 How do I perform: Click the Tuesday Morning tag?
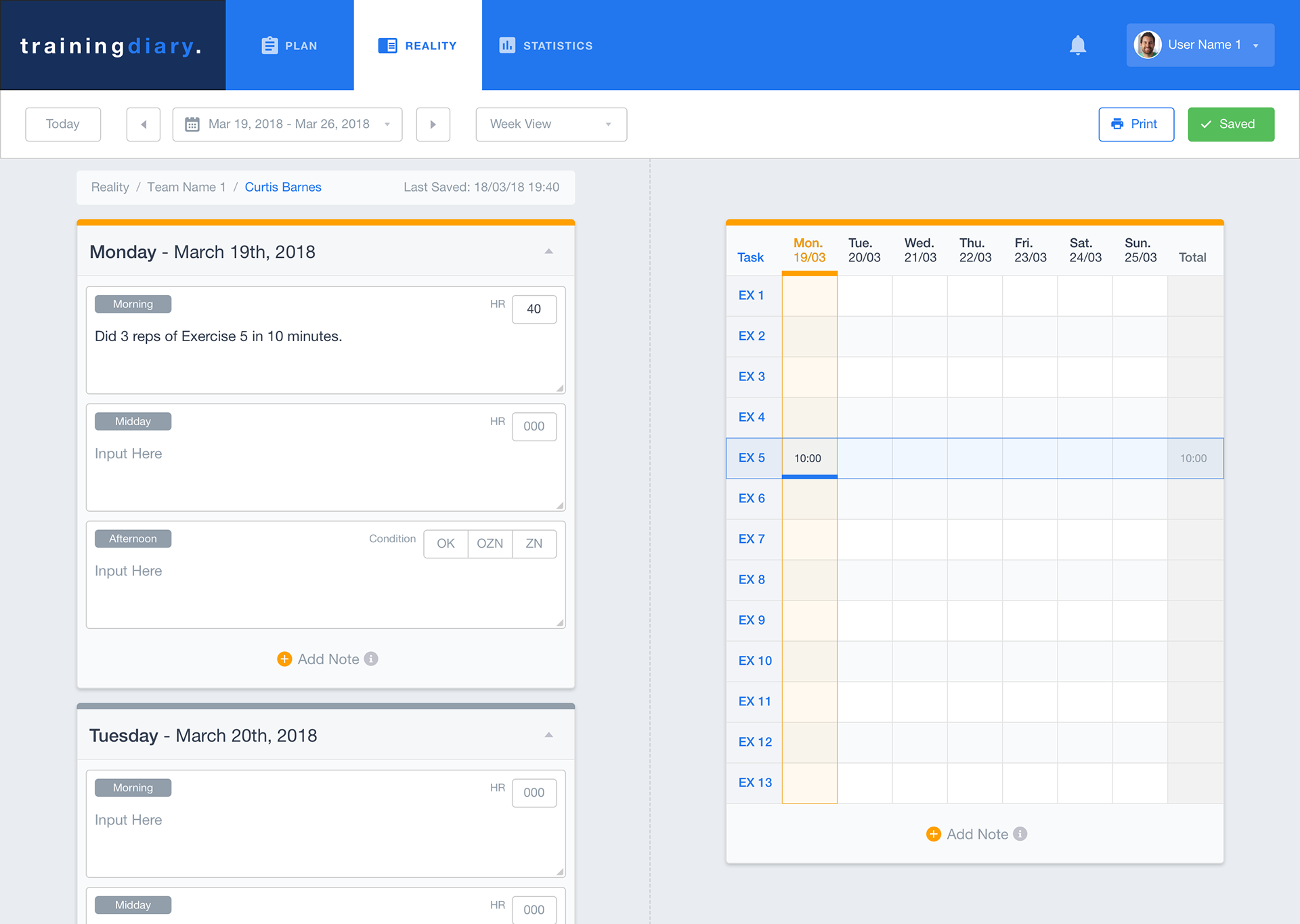[133, 787]
